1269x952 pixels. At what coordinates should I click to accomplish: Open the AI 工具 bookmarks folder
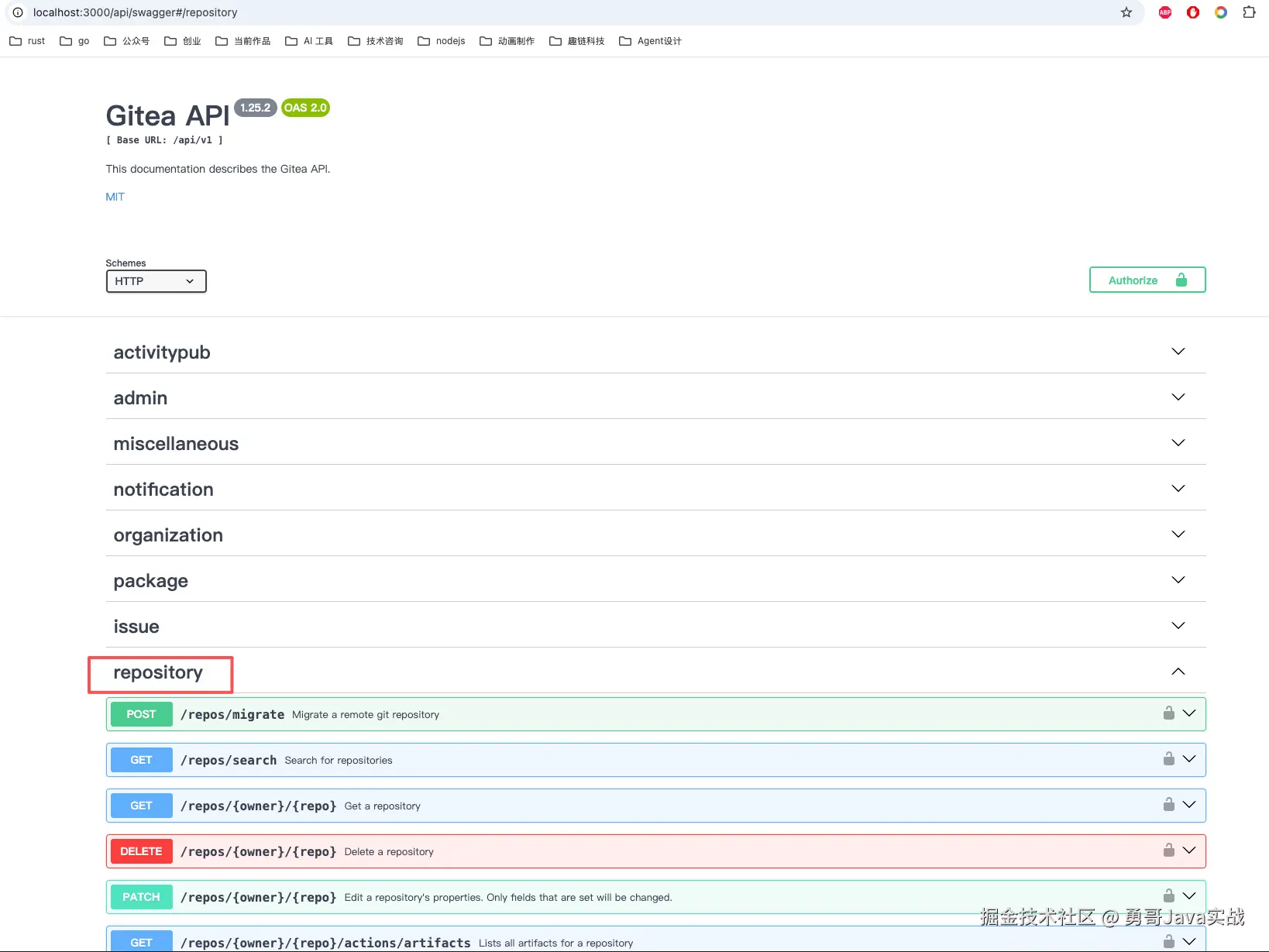coord(309,41)
